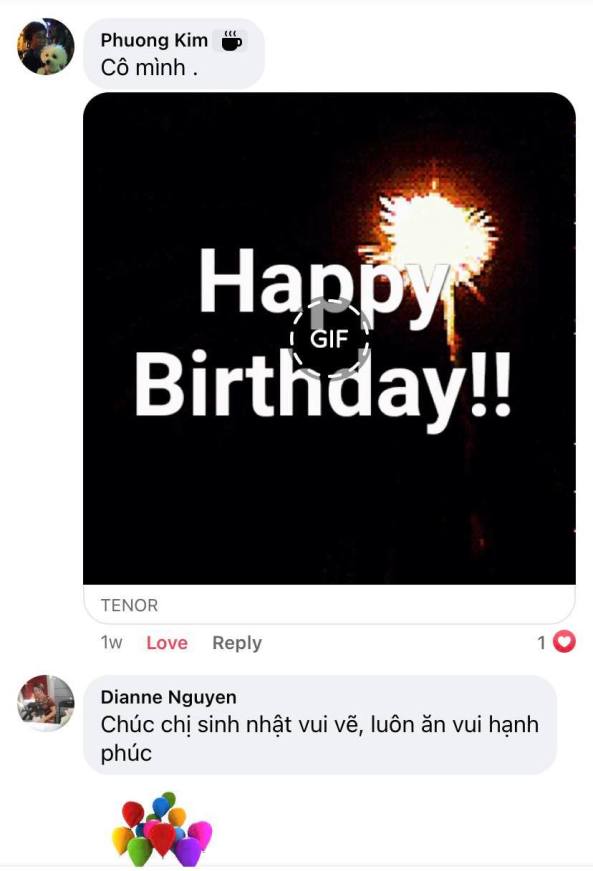The height and width of the screenshot is (871, 593).
Task: Click the 'Happy' text in the GIF
Action: [324, 282]
